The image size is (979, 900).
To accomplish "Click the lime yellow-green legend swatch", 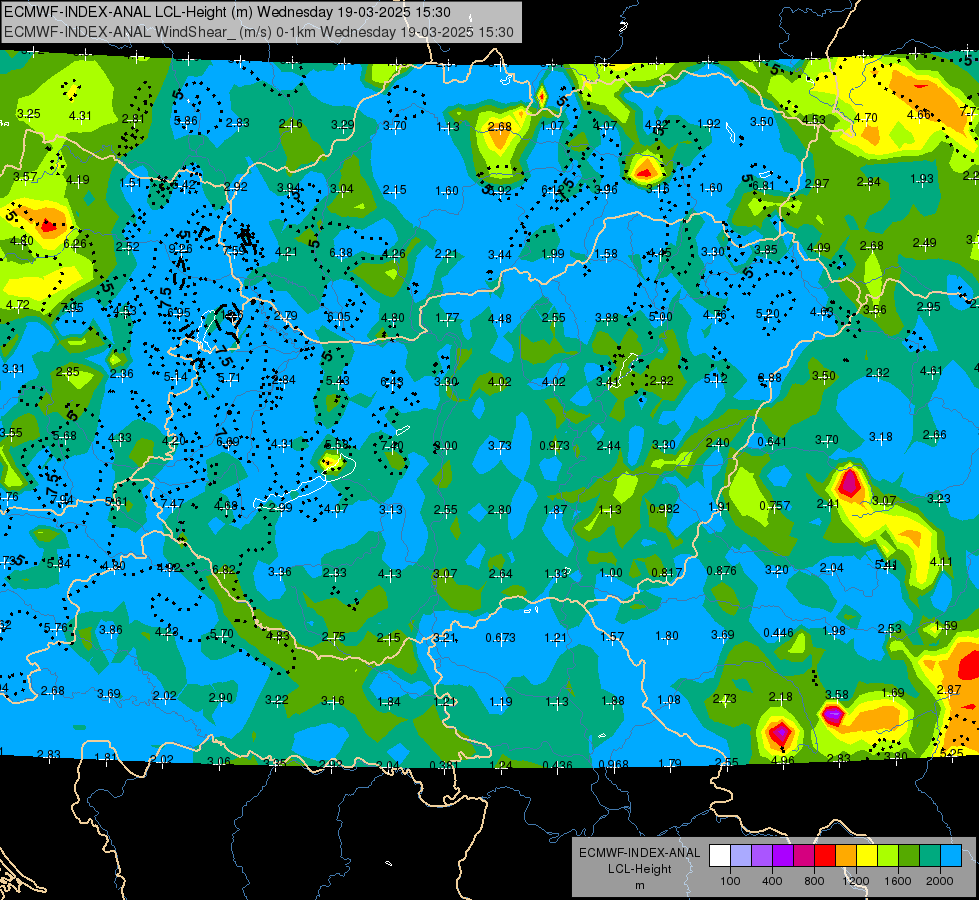I will coord(888,855).
